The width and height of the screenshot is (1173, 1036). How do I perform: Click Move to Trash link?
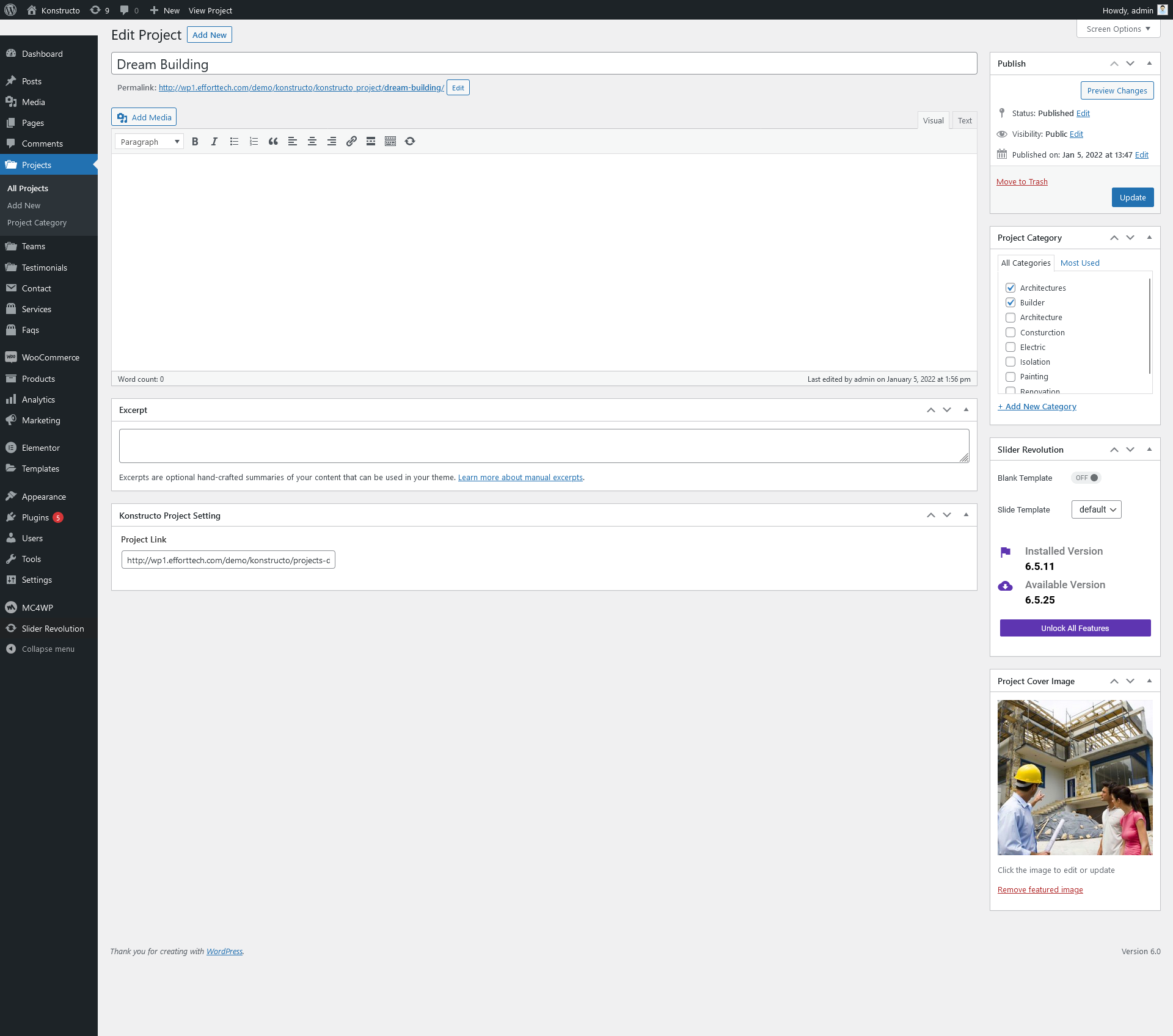[x=1021, y=181]
